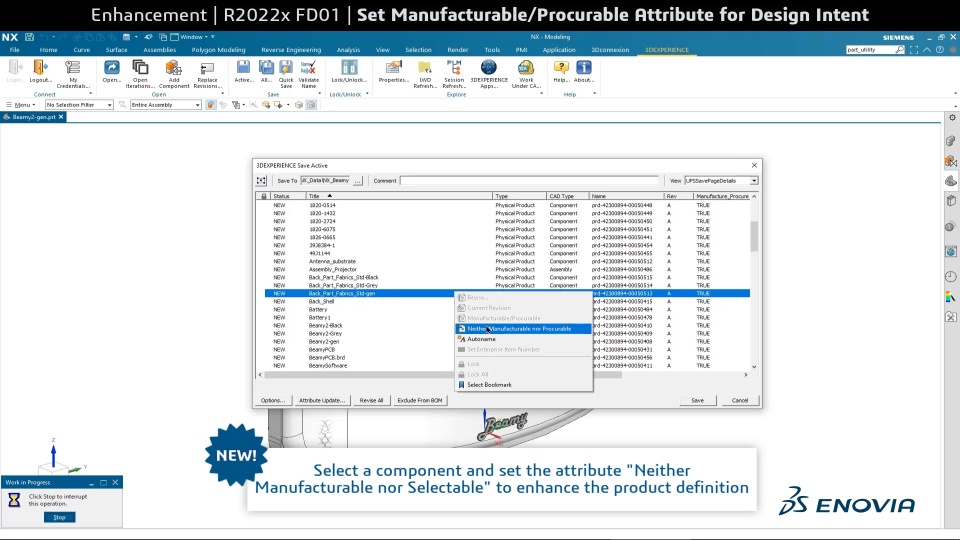Click Save Active icon

244,72
